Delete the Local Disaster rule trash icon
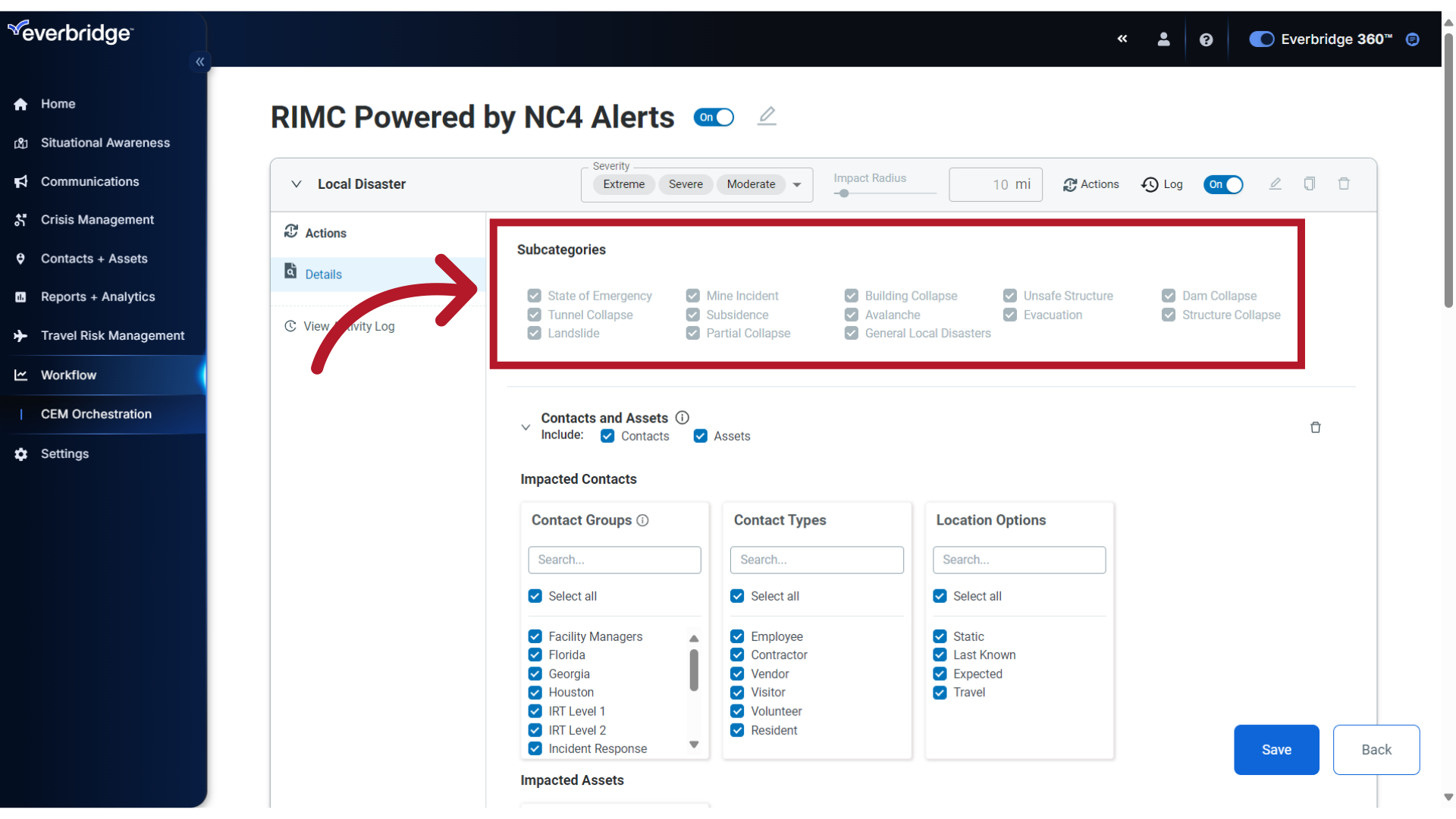Screen dimensions: 1456x819 click(1344, 184)
